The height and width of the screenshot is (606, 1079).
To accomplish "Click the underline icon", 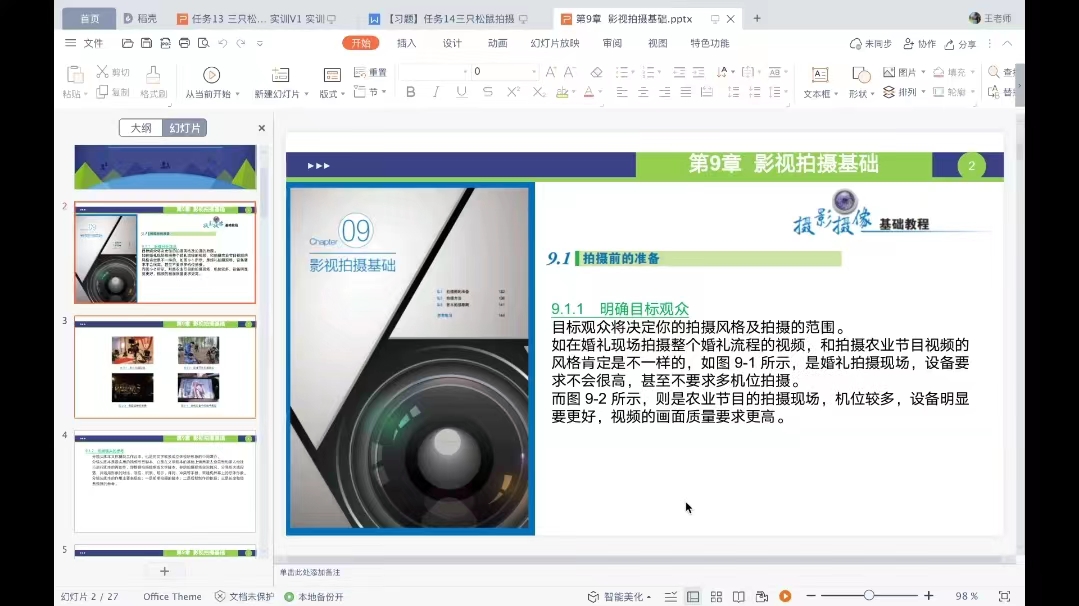I will 461,92.
